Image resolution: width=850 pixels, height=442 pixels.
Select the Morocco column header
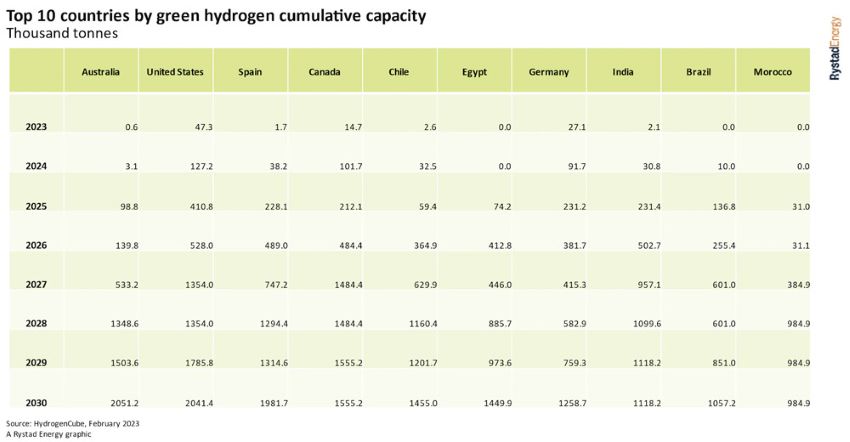click(772, 72)
